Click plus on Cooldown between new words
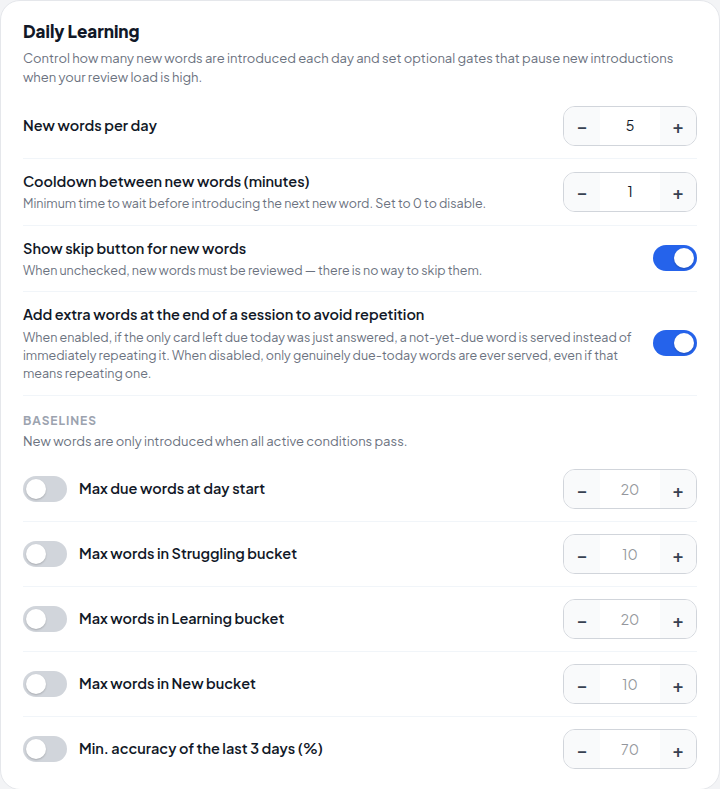Image resolution: width=720 pixels, height=789 pixels. 678,192
